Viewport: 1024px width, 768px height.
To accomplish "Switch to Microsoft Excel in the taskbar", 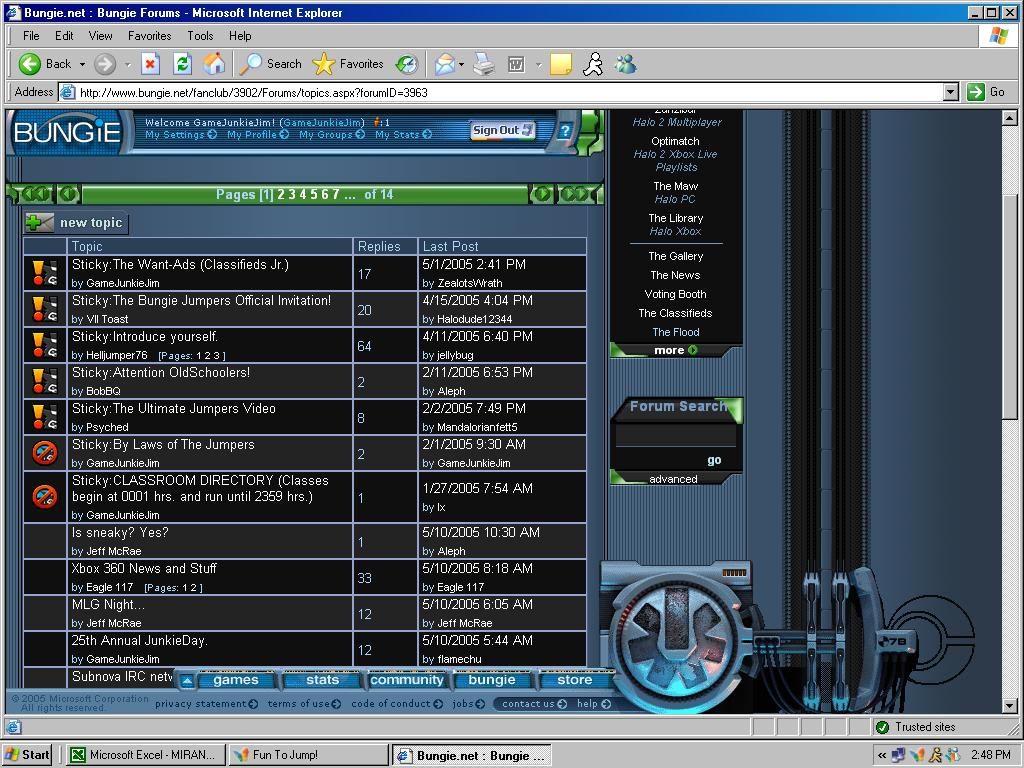I will (x=143, y=755).
